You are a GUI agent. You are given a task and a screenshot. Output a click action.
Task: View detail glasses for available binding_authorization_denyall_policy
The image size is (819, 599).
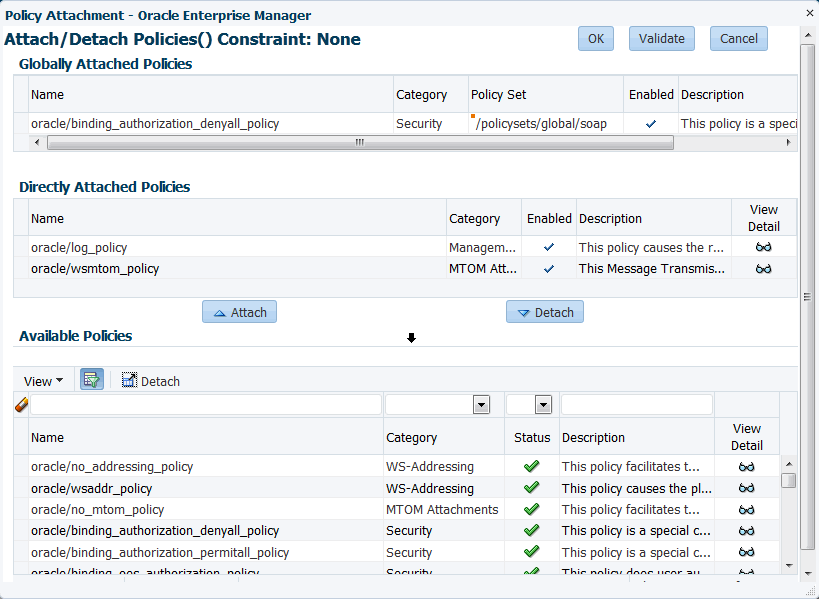(x=746, y=531)
